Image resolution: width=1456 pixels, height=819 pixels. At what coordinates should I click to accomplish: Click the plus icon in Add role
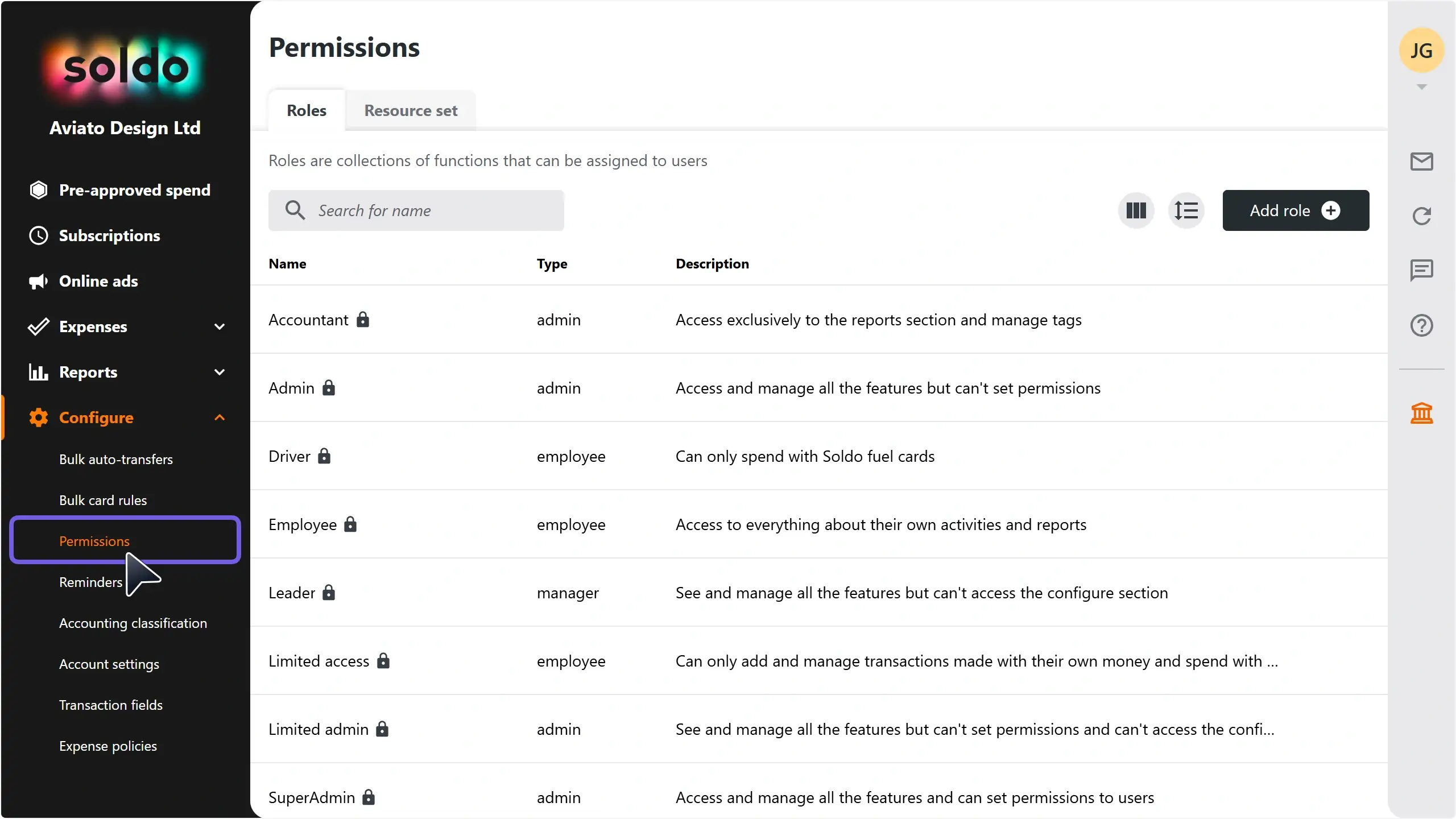[x=1331, y=210]
